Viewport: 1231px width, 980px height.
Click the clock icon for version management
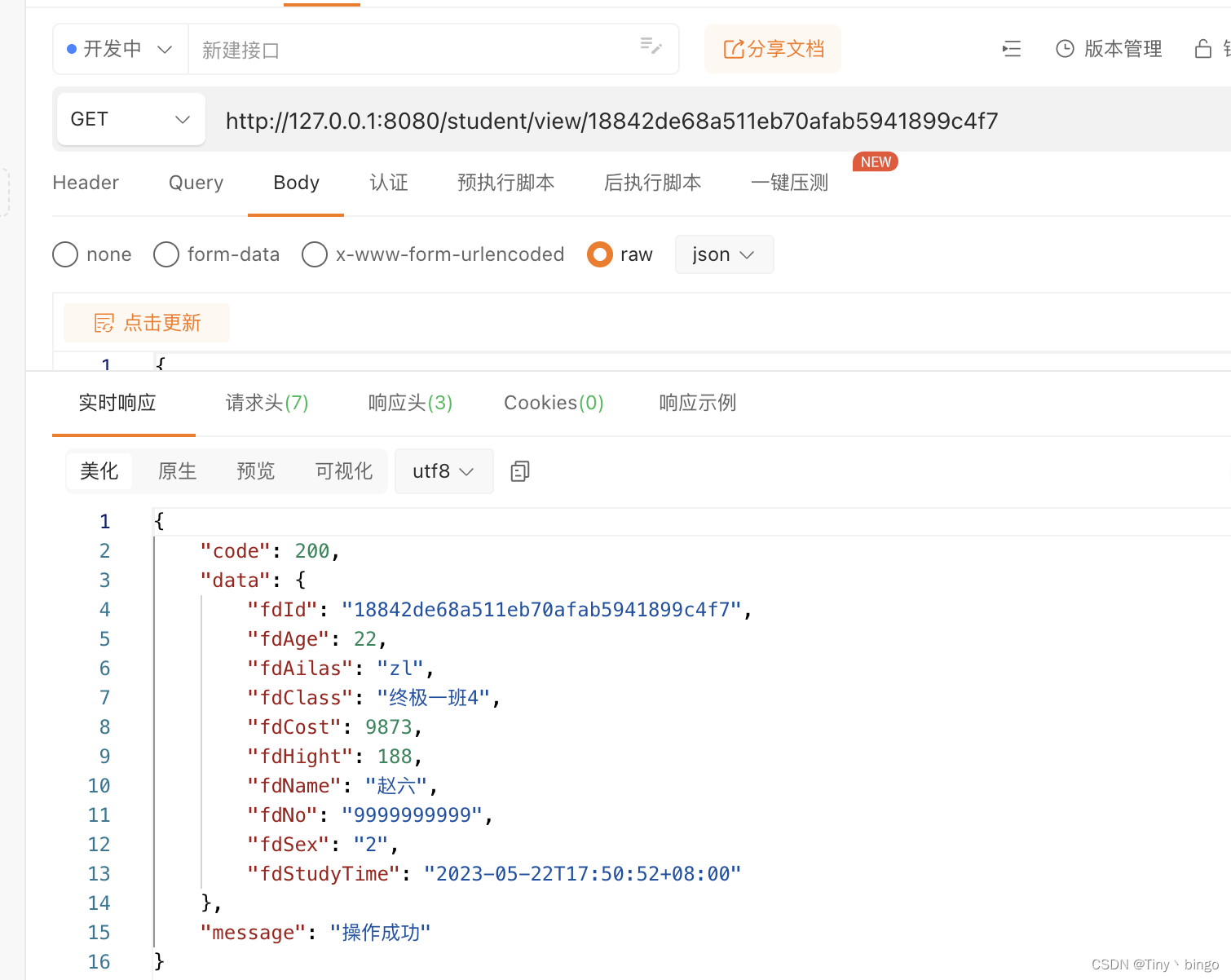[x=1065, y=49]
